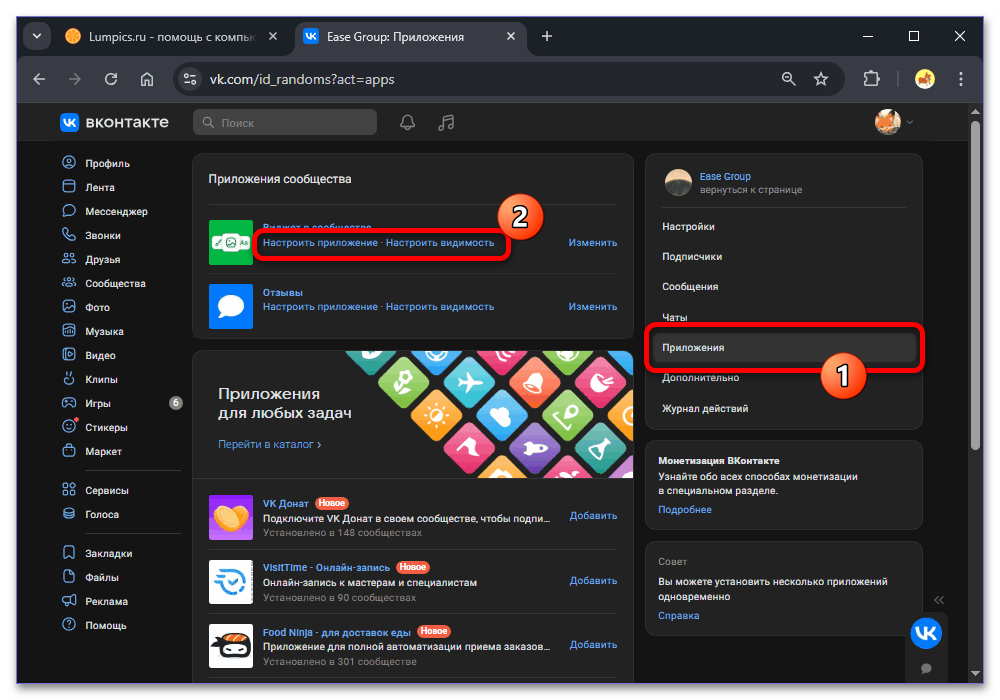
Task: Open the tab search dropdown arrow
Action: coord(37,36)
